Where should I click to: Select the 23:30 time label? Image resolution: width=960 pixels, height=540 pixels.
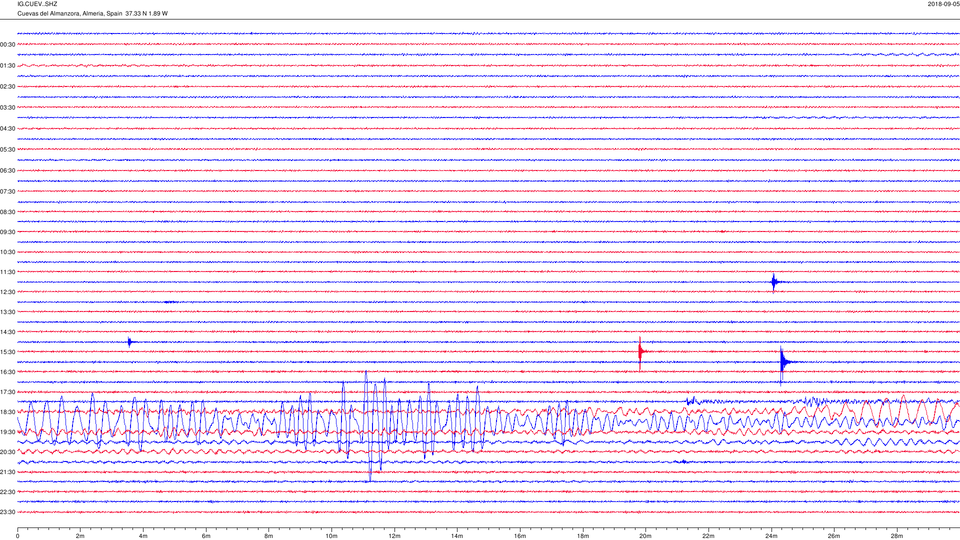click(8, 512)
